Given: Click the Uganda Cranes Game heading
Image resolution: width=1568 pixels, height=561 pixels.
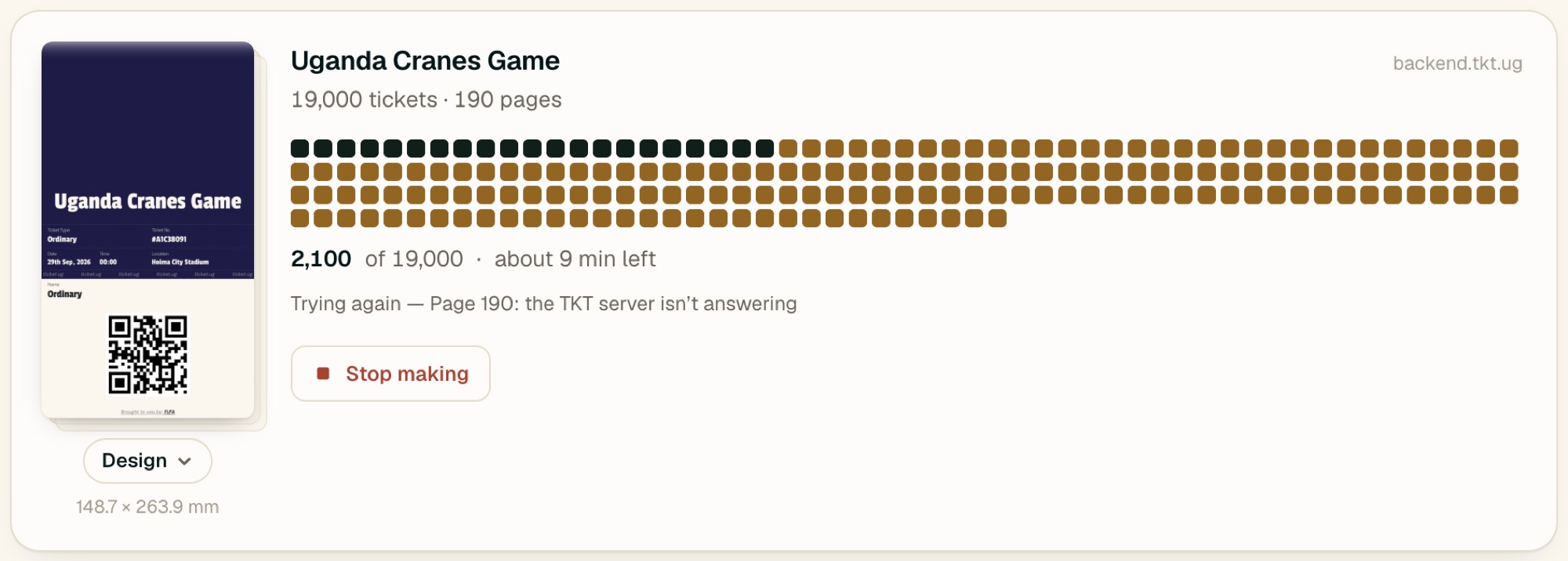Looking at the screenshot, I should pyautogui.click(x=425, y=61).
